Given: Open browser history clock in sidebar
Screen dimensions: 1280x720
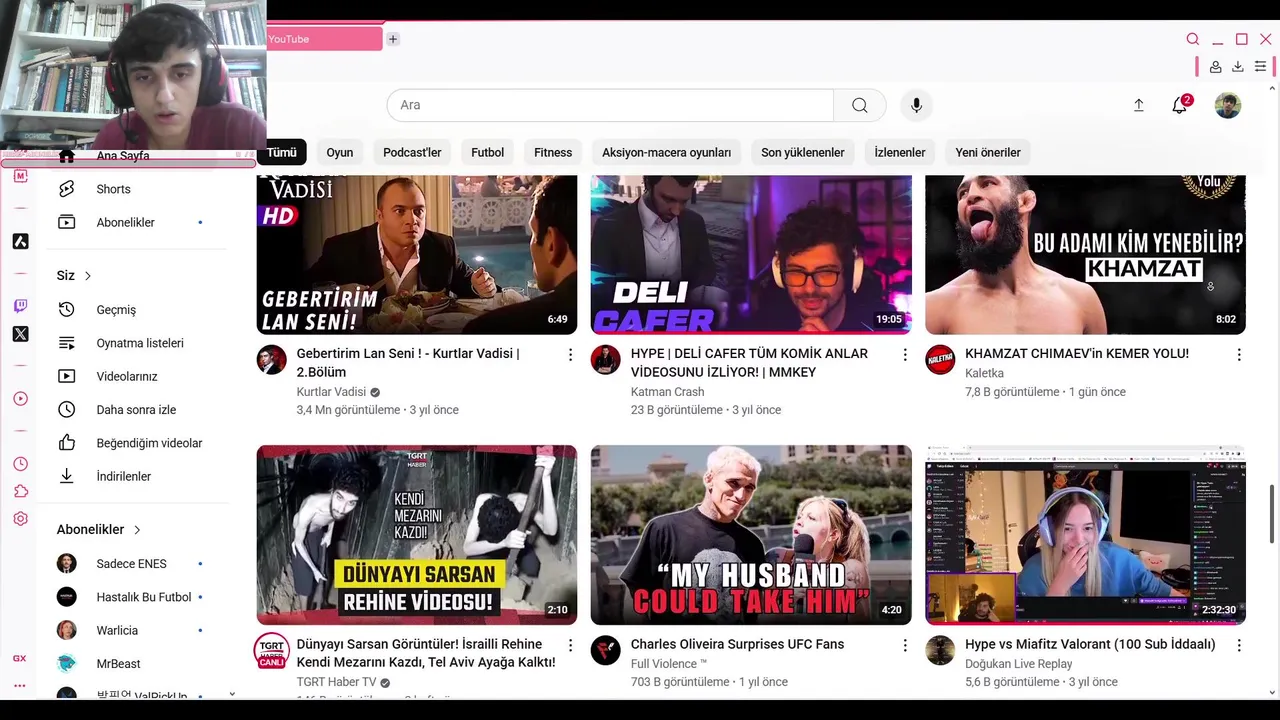Looking at the screenshot, I should (x=20, y=464).
